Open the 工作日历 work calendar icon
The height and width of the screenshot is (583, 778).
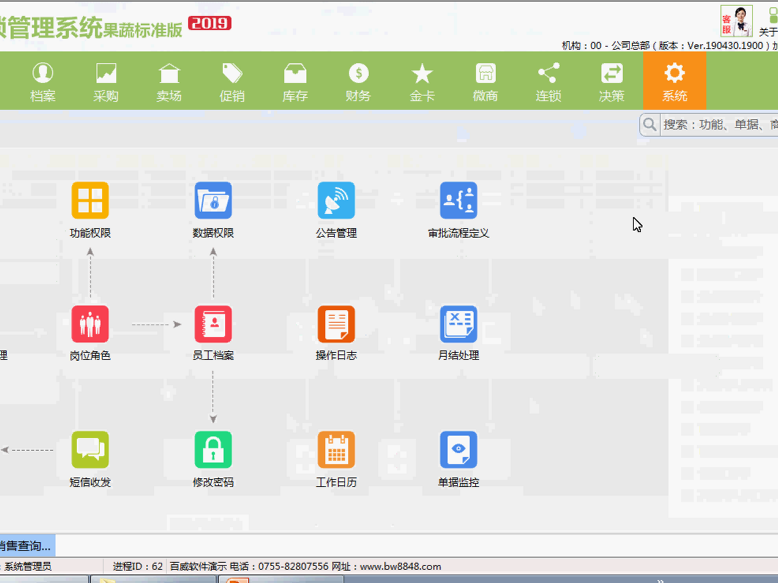pyautogui.click(x=336, y=450)
